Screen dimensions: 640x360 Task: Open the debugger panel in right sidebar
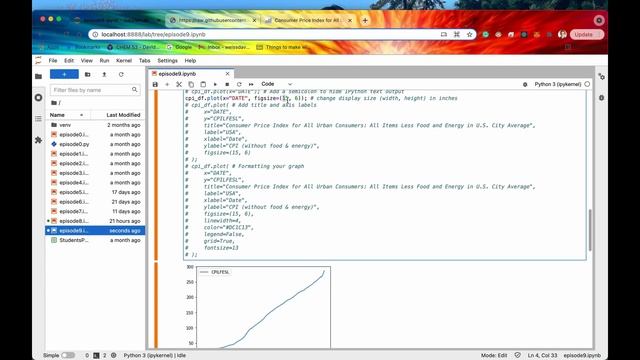click(x=601, y=98)
